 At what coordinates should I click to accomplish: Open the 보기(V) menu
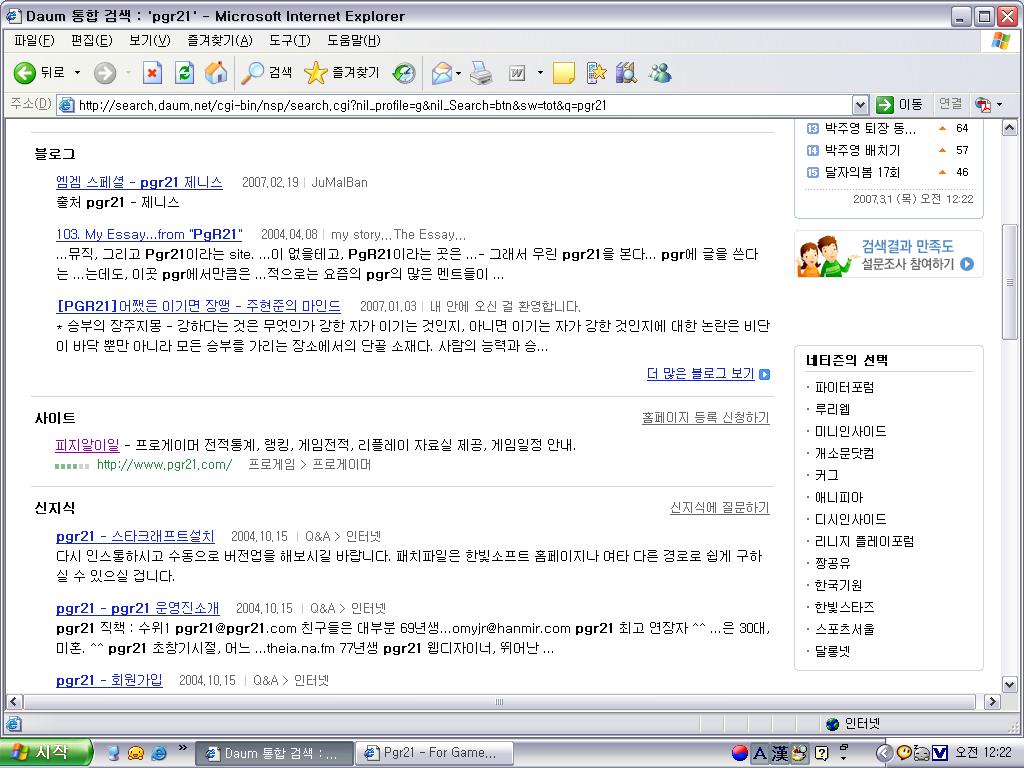[x=150, y=40]
